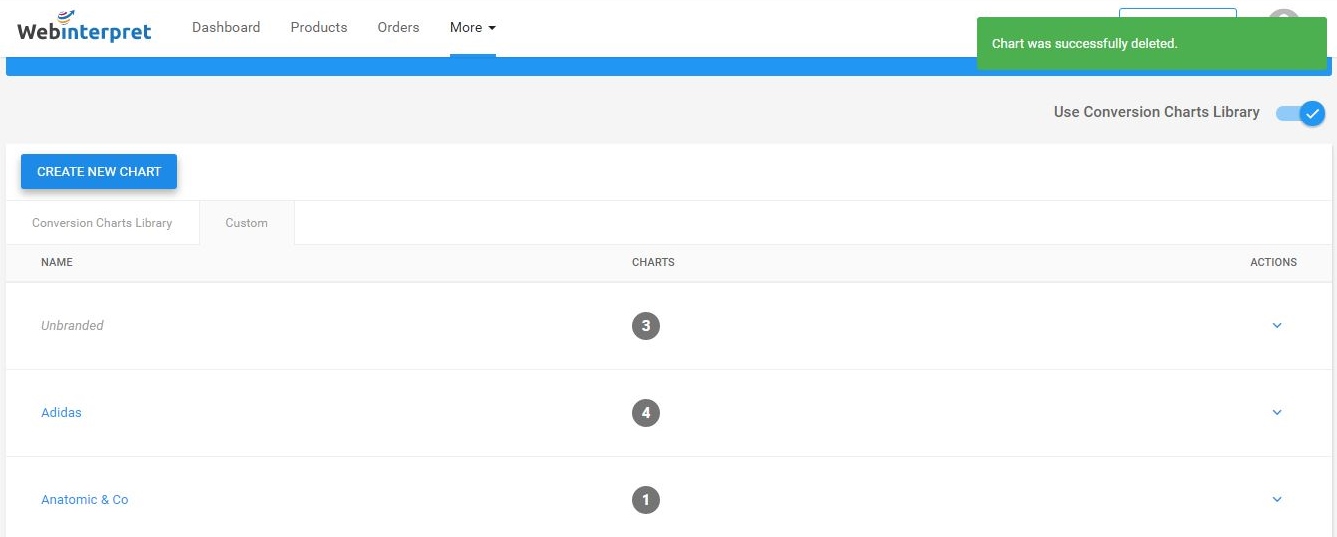Expand the Unbranded row actions chevron
Screen dimensions: 1337x537
1277,326
